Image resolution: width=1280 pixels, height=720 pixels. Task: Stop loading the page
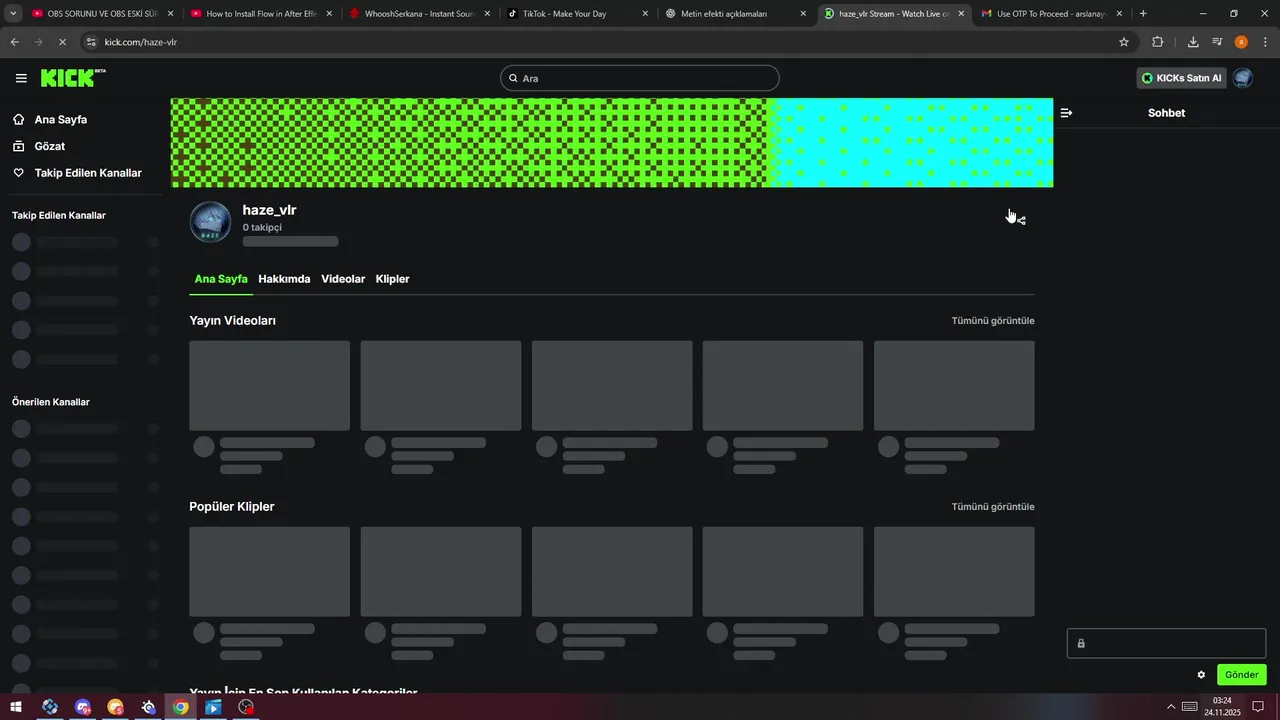tap(62, 42)
